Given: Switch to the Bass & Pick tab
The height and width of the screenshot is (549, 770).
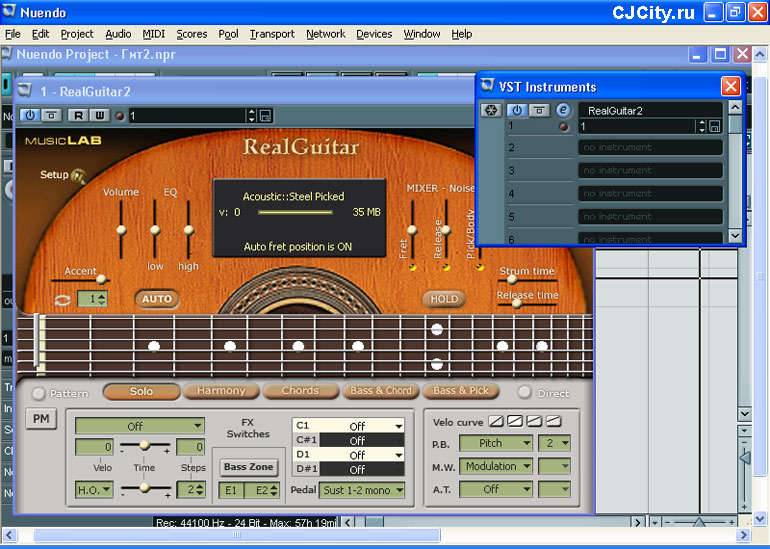Looking at the screenshot, I should pyautogui.click(x=461, y=391).
